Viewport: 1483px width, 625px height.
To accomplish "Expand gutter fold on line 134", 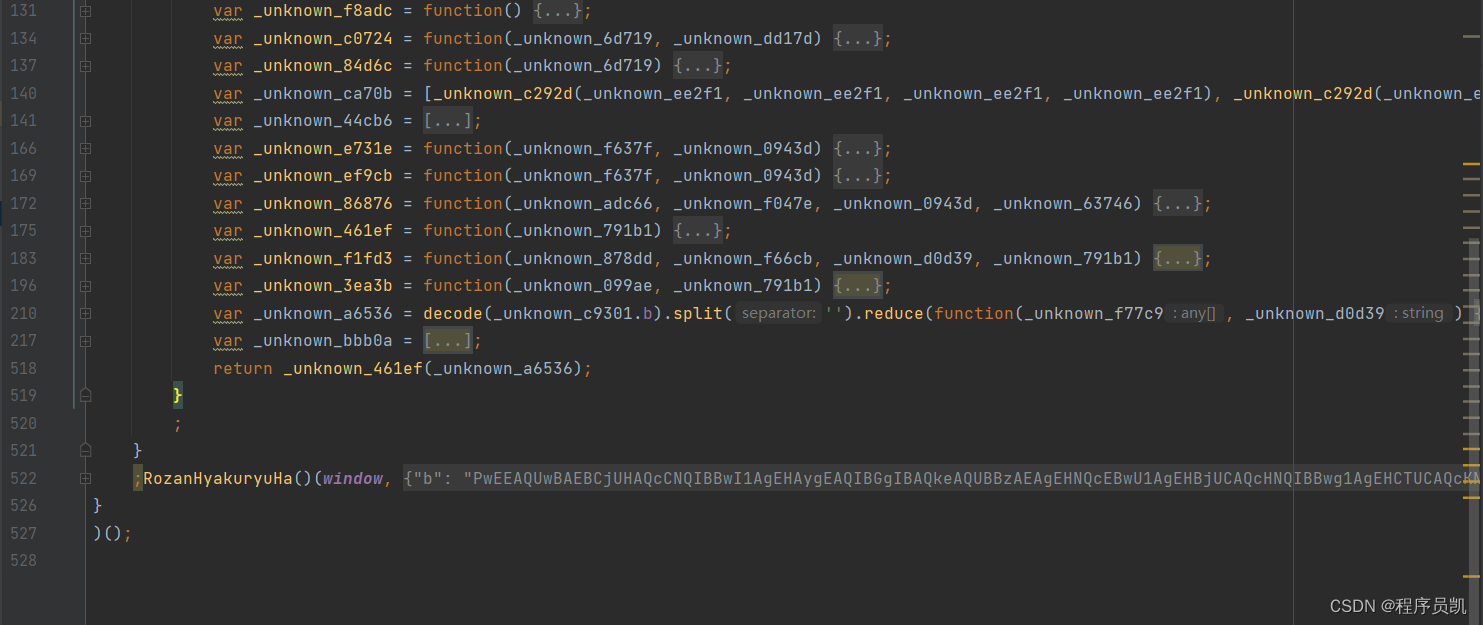I will [85, 39].
